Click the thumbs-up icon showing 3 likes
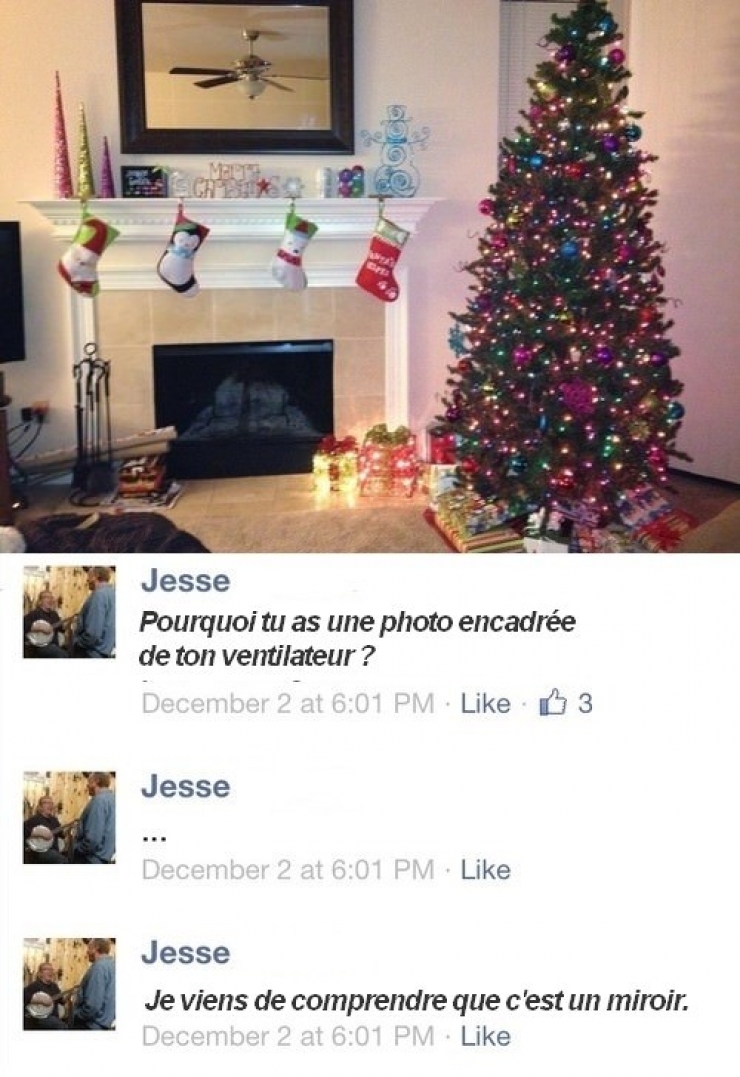The height and width of the screenshot is (1077, 740). [553, 703]
